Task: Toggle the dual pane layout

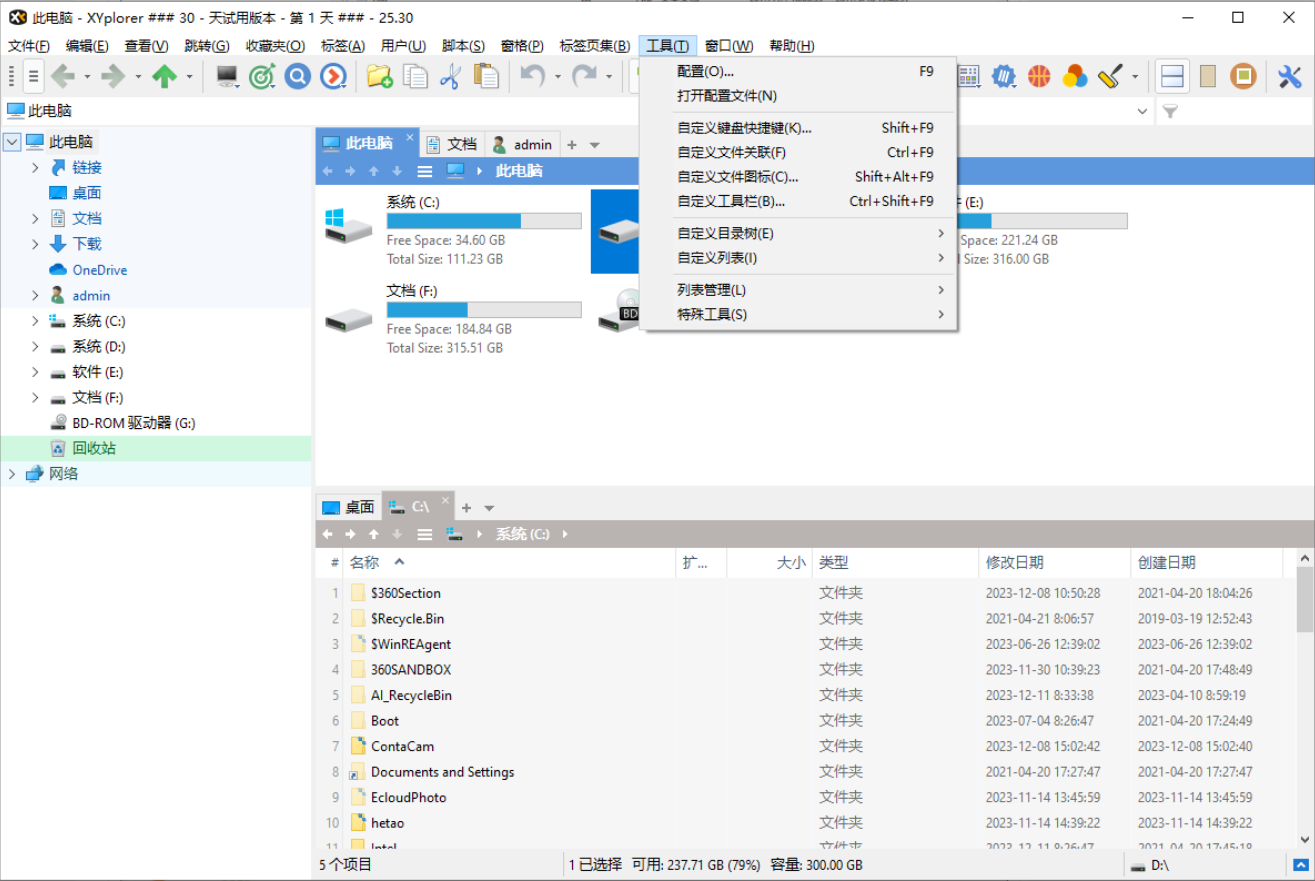Action: [1171, 76]
